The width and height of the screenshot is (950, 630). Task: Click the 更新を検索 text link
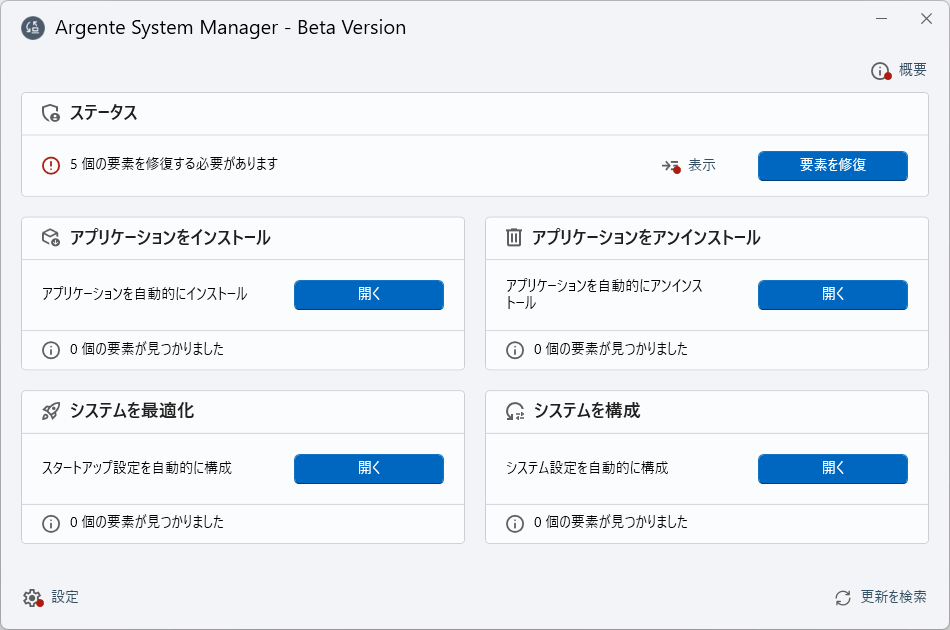tap(893, 597)
